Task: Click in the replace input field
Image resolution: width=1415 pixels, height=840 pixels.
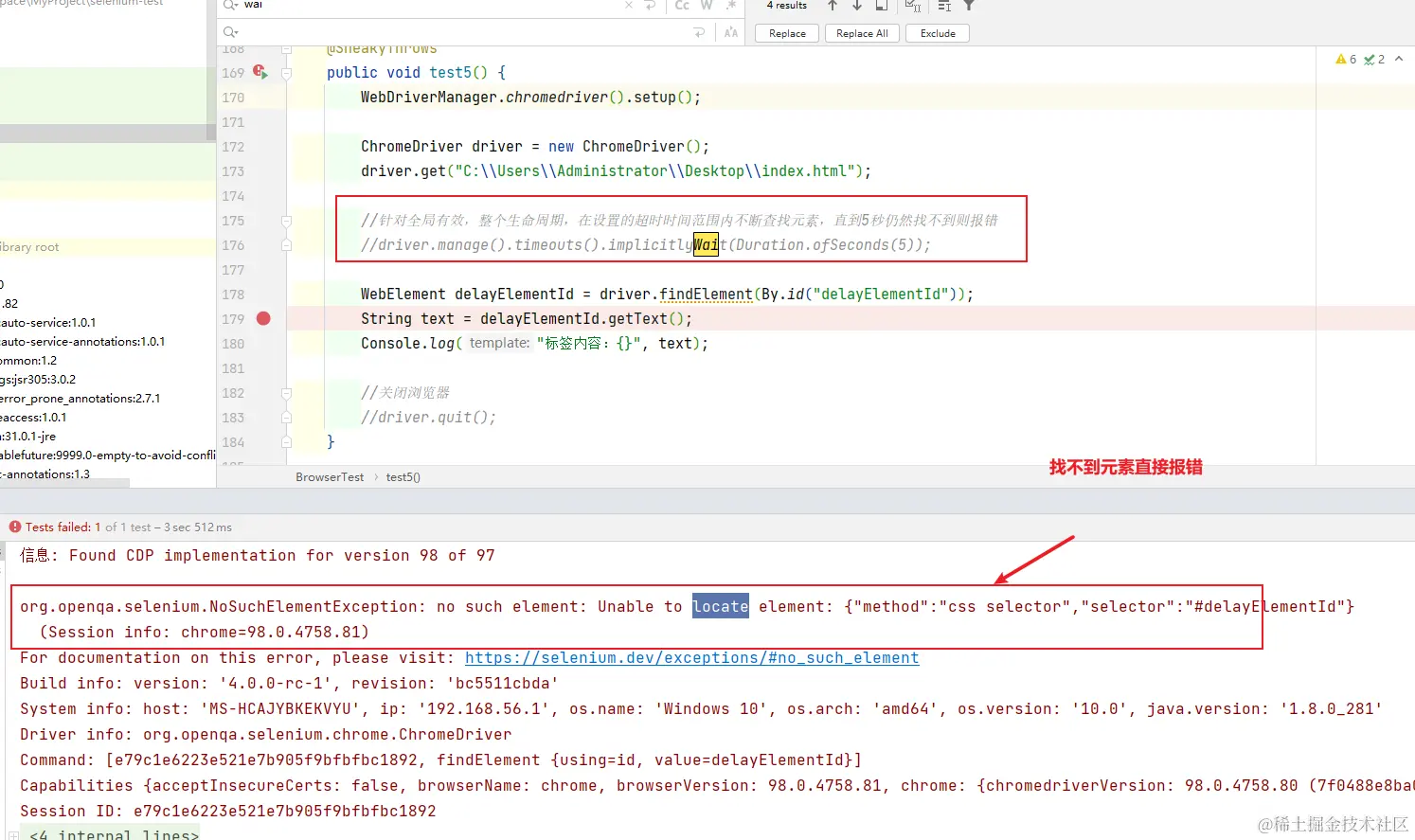Action: [464, 33]
